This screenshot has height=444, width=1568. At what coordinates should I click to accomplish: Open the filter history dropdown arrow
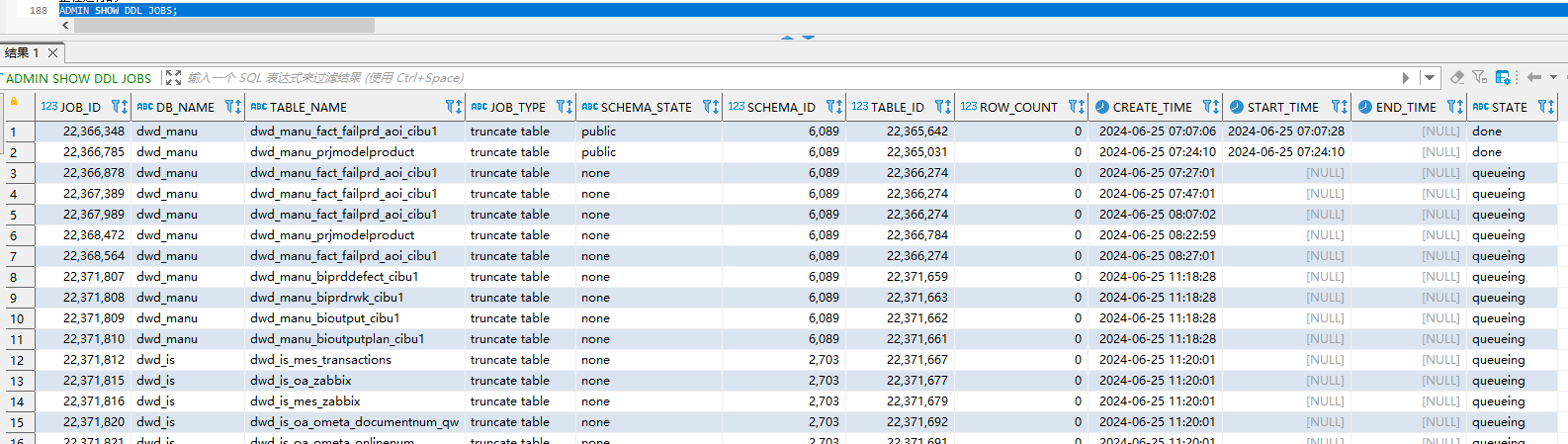1430,78
